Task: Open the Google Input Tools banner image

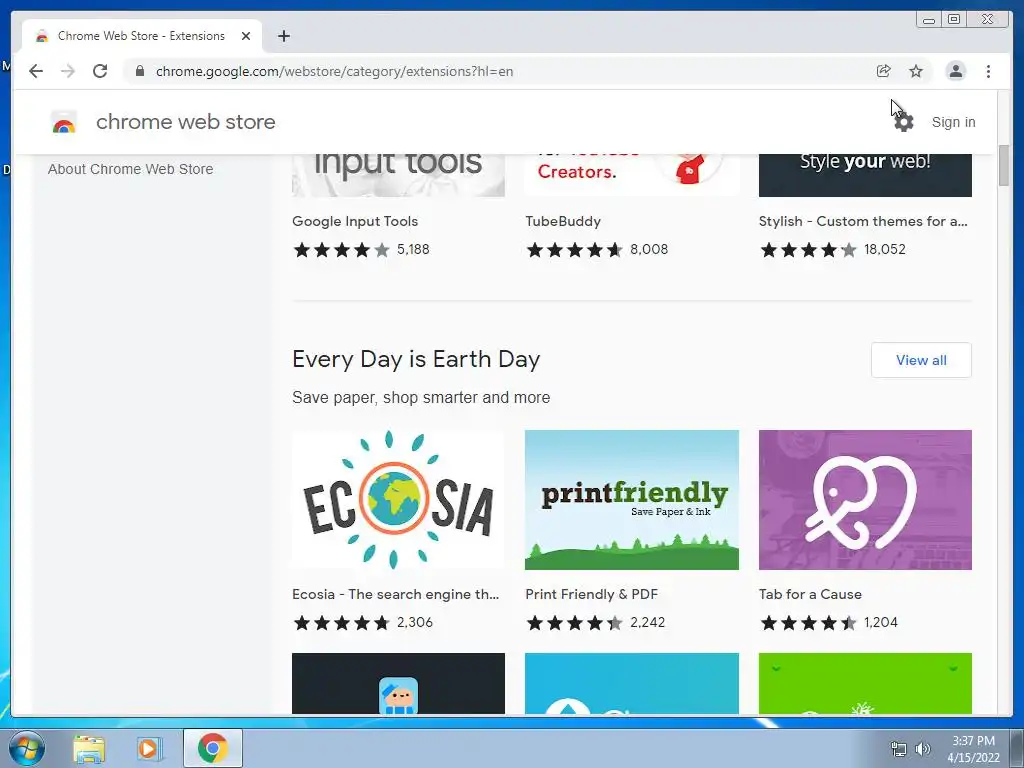Action: click(x=398, y=175)
